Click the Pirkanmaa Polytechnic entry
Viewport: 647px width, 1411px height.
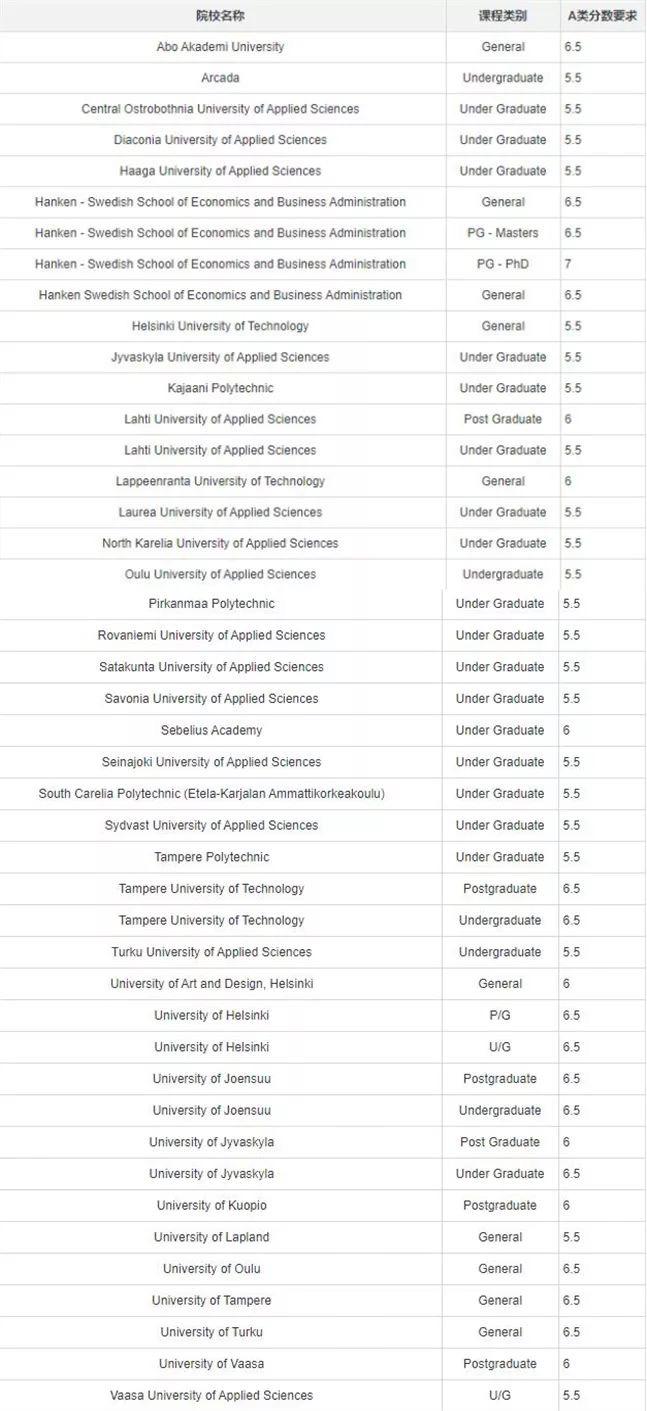pyautogui.click(x=211, y=604)
